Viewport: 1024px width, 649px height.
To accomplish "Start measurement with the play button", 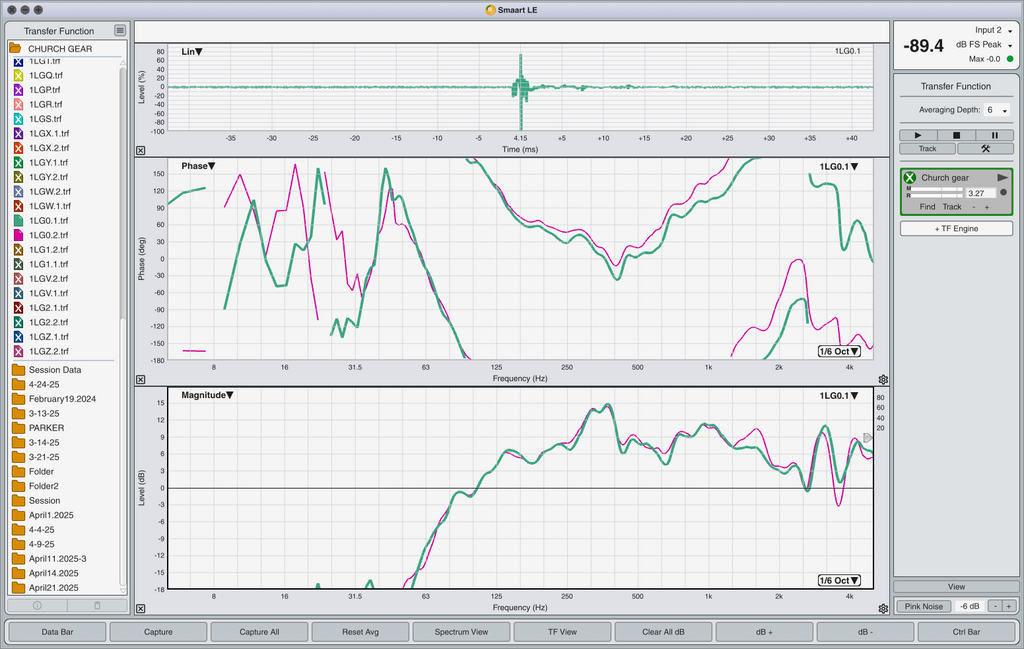I will [918, 135].
